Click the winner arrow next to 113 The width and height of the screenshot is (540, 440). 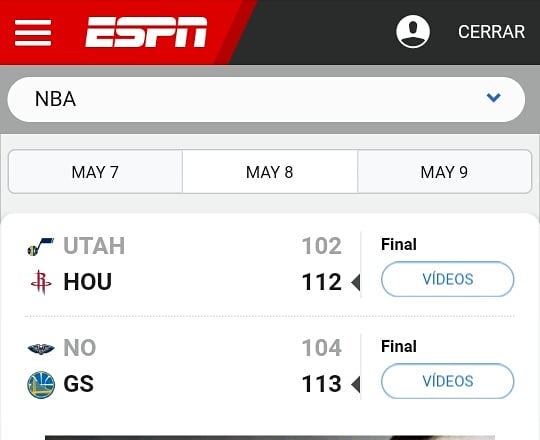355,384
